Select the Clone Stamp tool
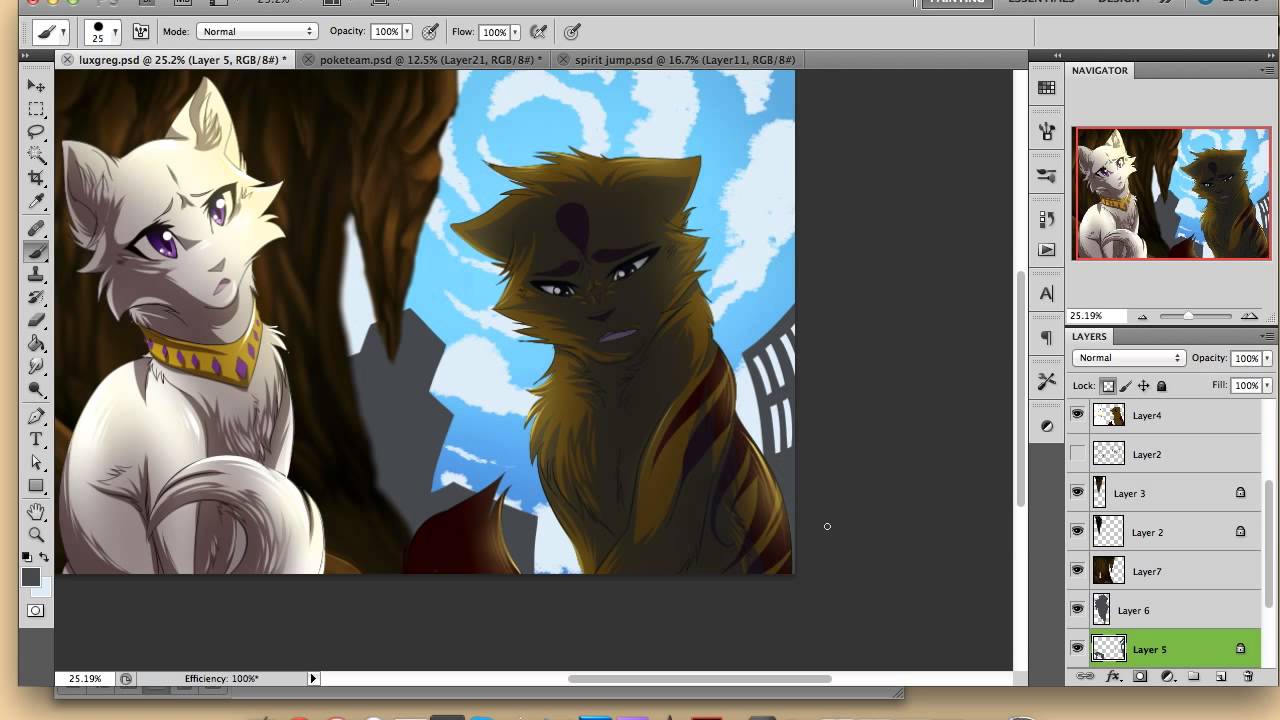Screen dimensions: 1280x720 (36, 275)
